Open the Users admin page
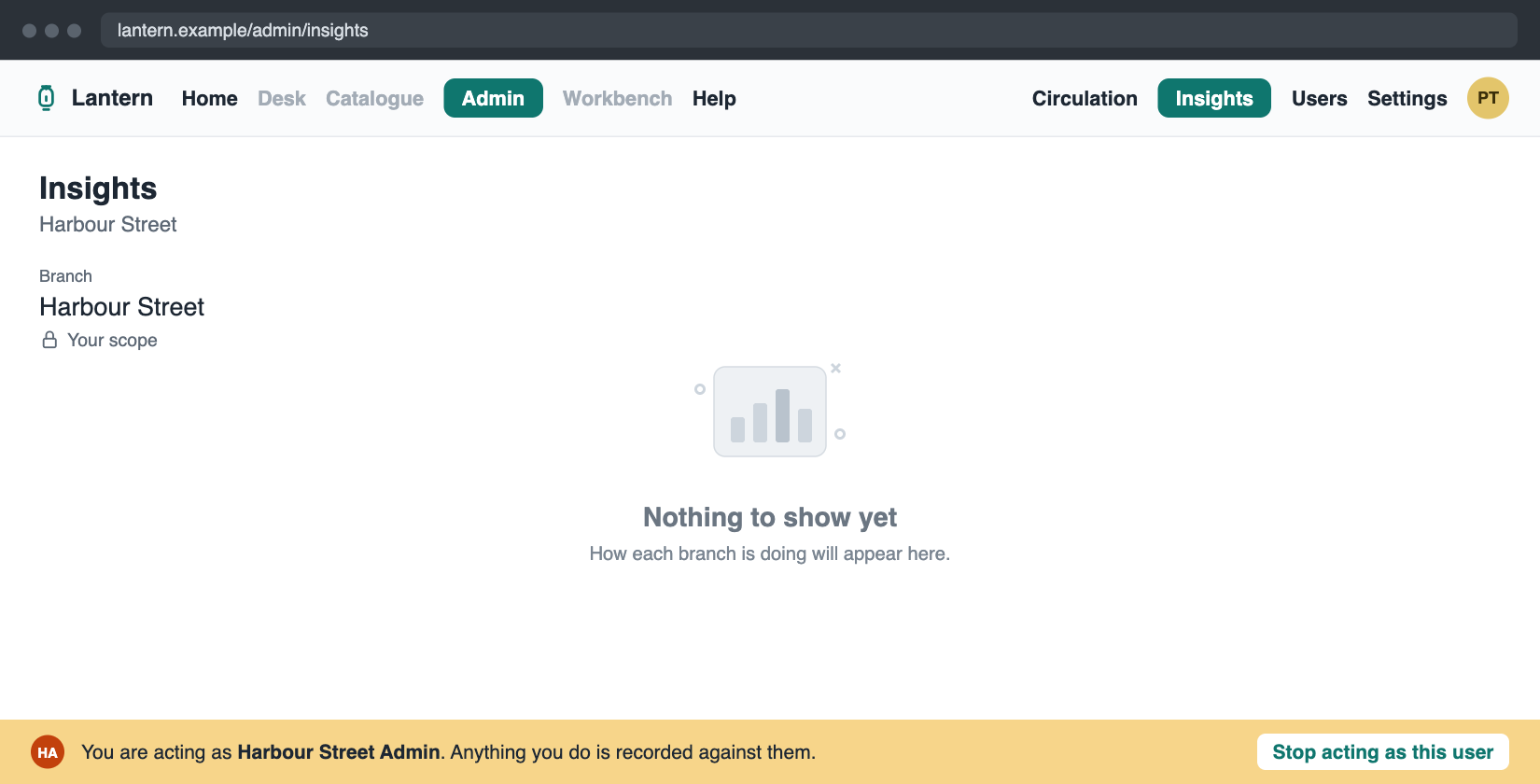Viewport: 1540px width, 784px height. pyautogui.click(x=1319, y=98)
